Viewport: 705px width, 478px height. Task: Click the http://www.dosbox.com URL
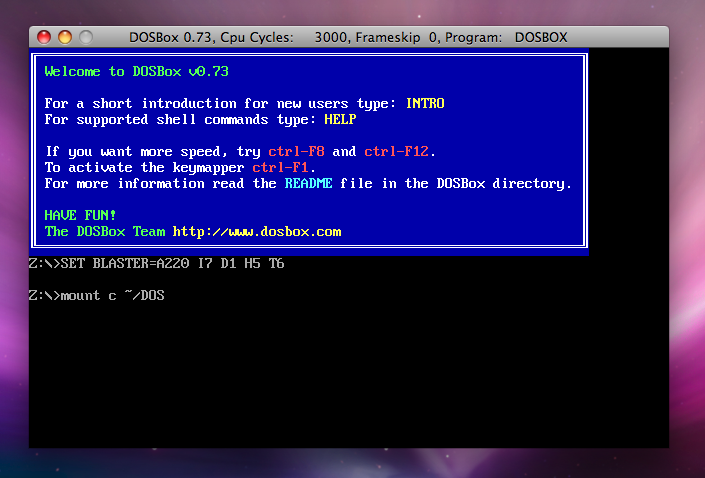pyautogui.click(x=257, y=232)
